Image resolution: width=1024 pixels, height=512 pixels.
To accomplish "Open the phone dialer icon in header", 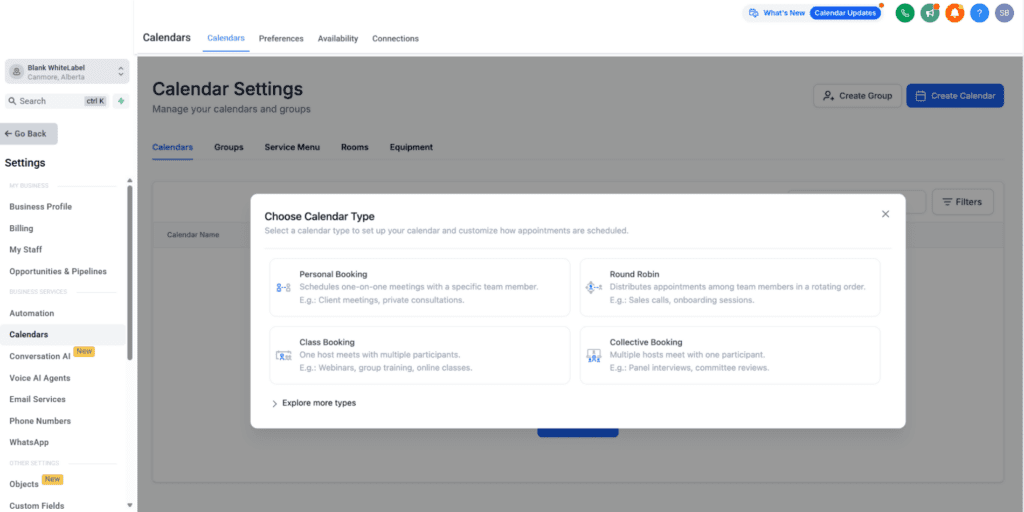I will tap(904, 13).
